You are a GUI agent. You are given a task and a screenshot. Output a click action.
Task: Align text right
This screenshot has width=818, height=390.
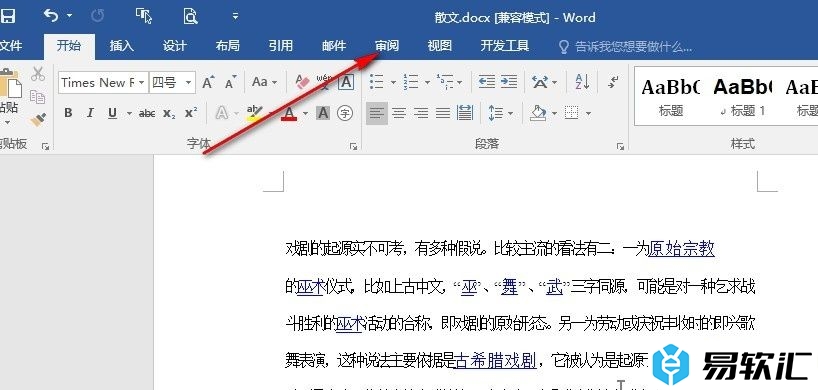point(421,113)
